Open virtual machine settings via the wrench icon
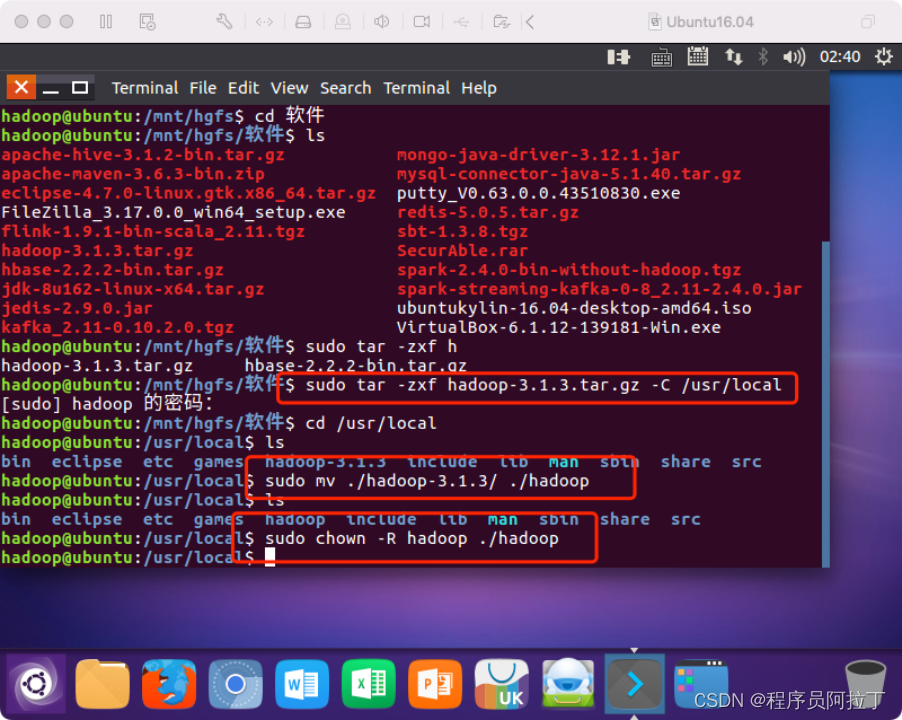The height and width of the screenshot is (720, 902). pos(224,21)
